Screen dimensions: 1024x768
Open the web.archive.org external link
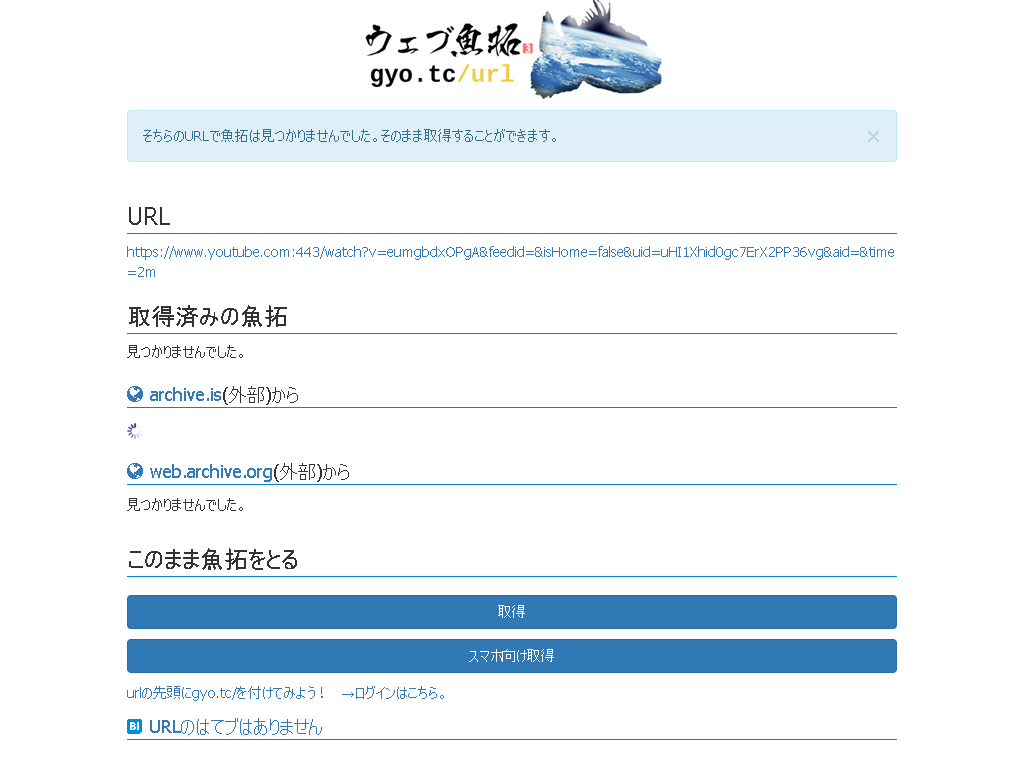tap(211, 472)
